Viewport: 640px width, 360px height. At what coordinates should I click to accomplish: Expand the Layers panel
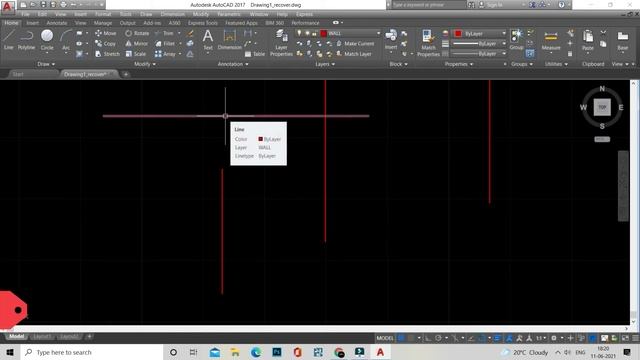click(x=325, y=64)
